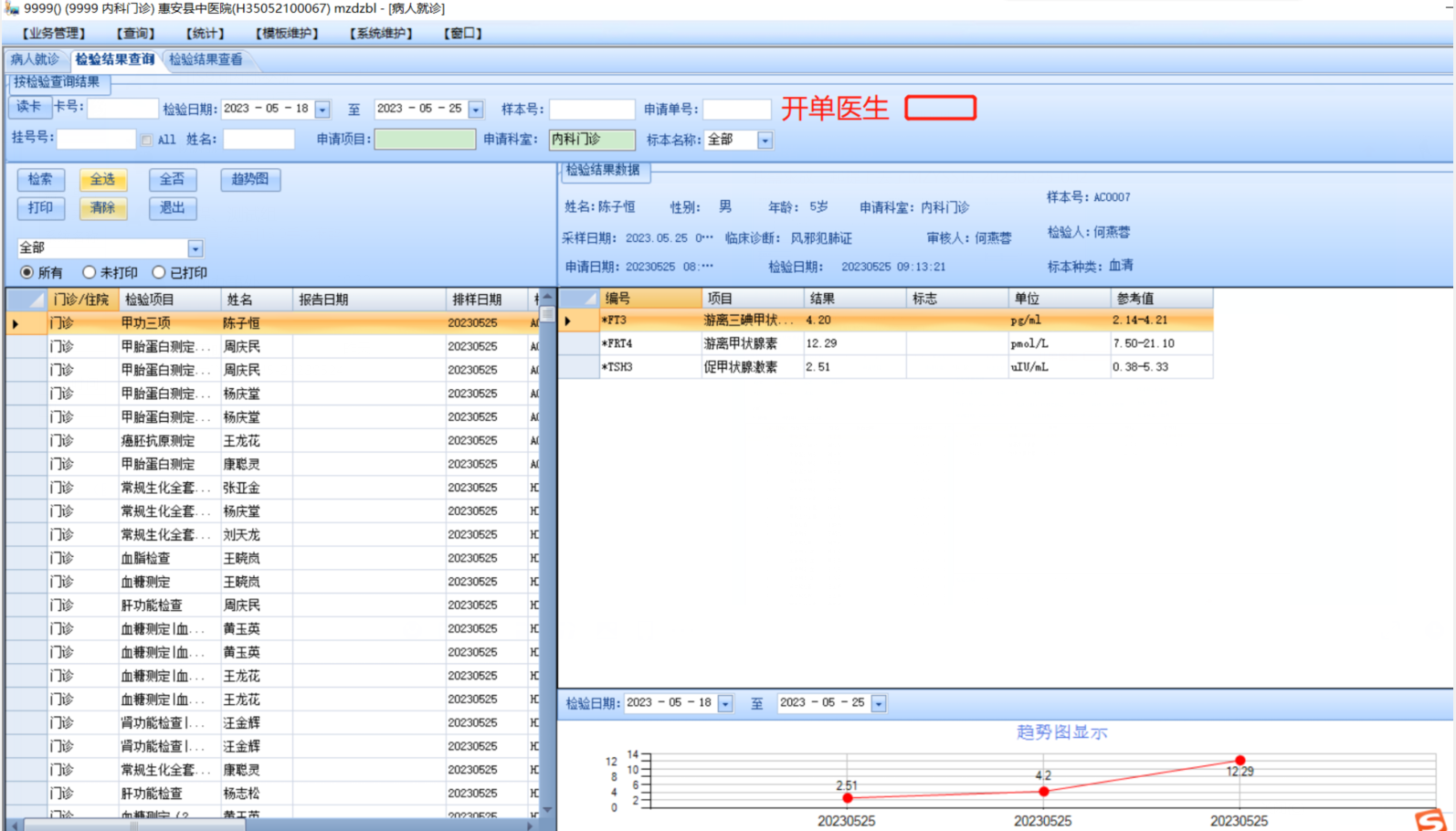The width and height of the screenshot is (1456, 831).
Task: Select the 肝功能检查 row for 杨志松
Action: pos(274,794)
